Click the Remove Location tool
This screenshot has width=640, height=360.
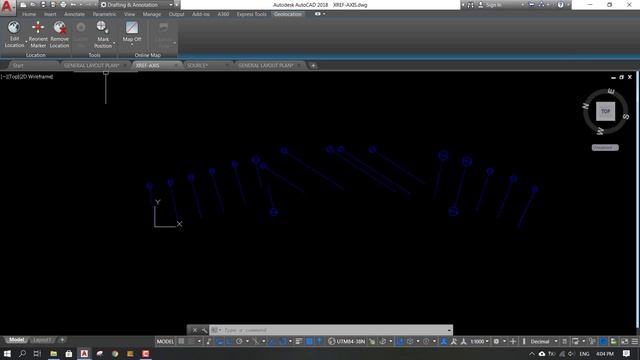click(60, 34)
